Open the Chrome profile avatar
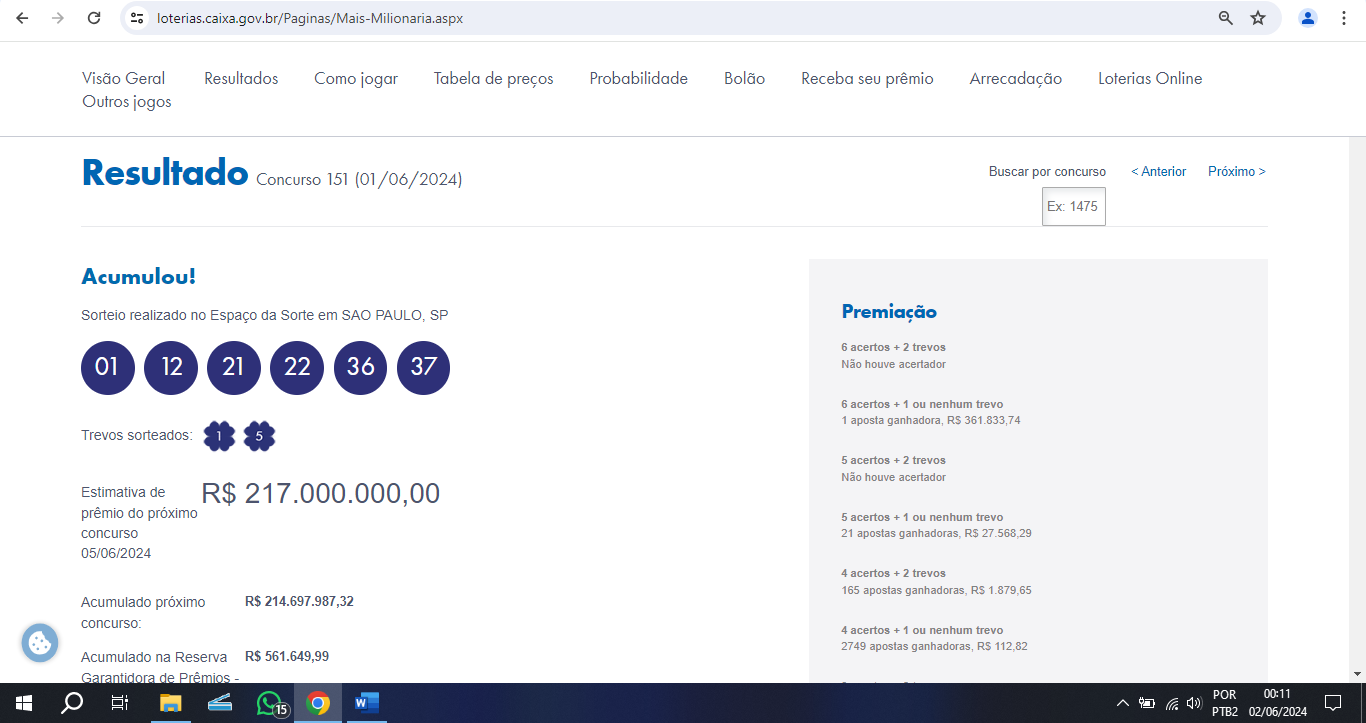 pyautogui.click(x=1308, y=18)
